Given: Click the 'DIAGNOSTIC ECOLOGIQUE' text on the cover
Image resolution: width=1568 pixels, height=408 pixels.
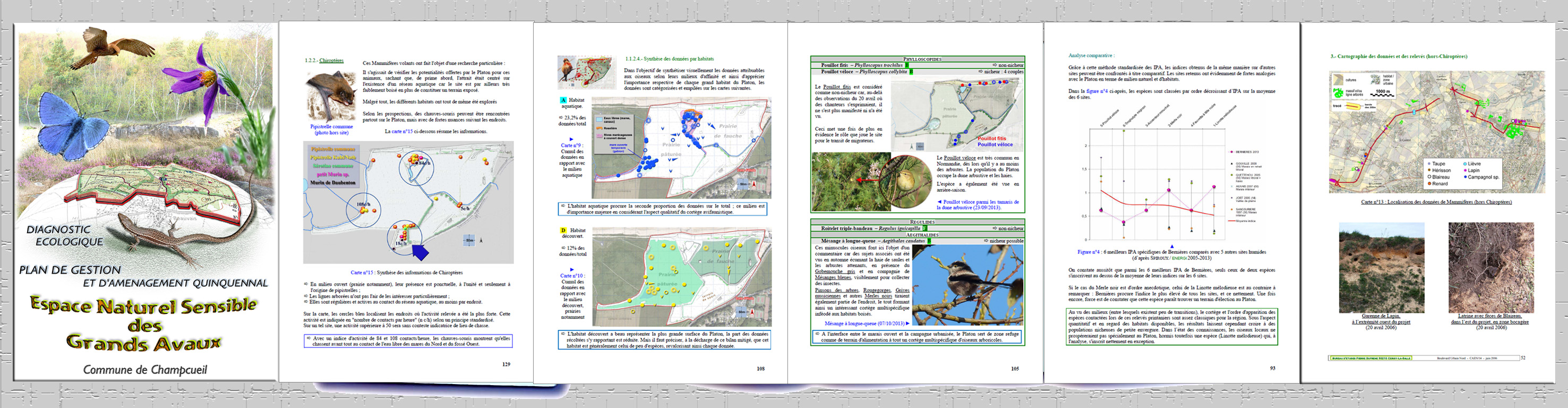Looking at the screenshot, I should 65,236.
